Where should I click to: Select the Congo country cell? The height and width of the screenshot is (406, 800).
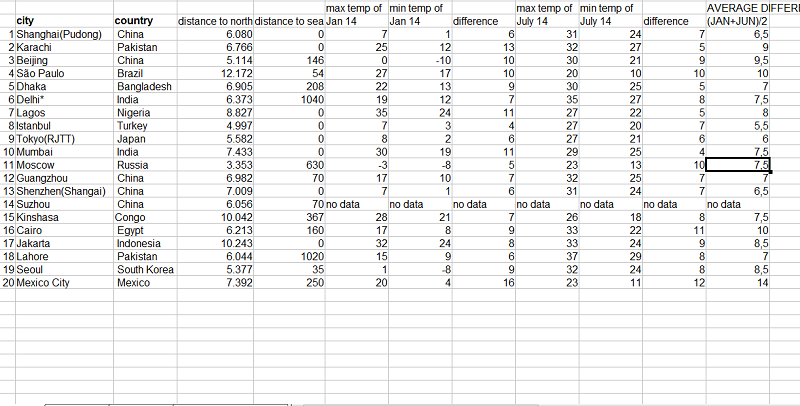145,217
